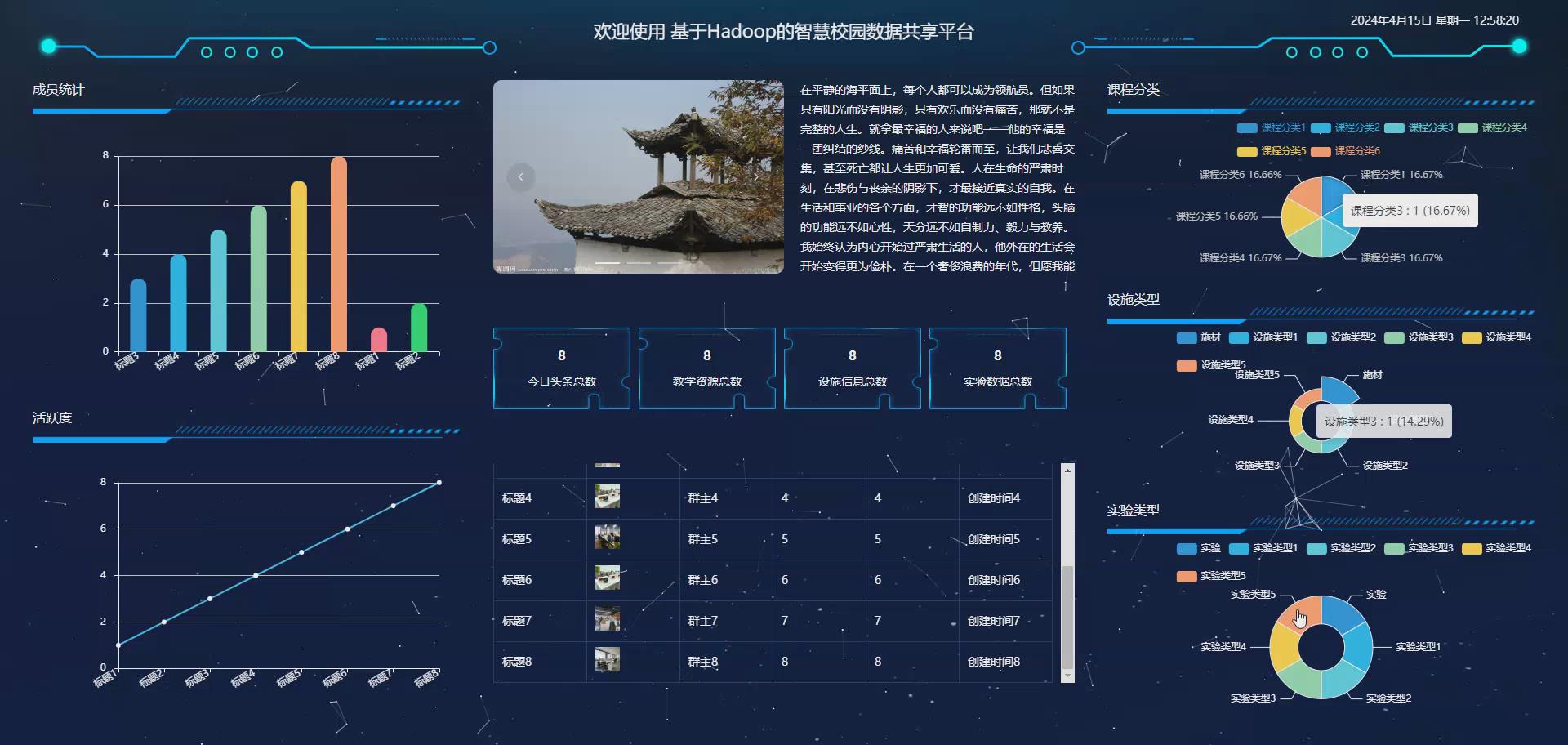This screenshot has height=745, width=1568.
Task: Click the scrollbar down arrow of the table
Action: (1067, 676)
